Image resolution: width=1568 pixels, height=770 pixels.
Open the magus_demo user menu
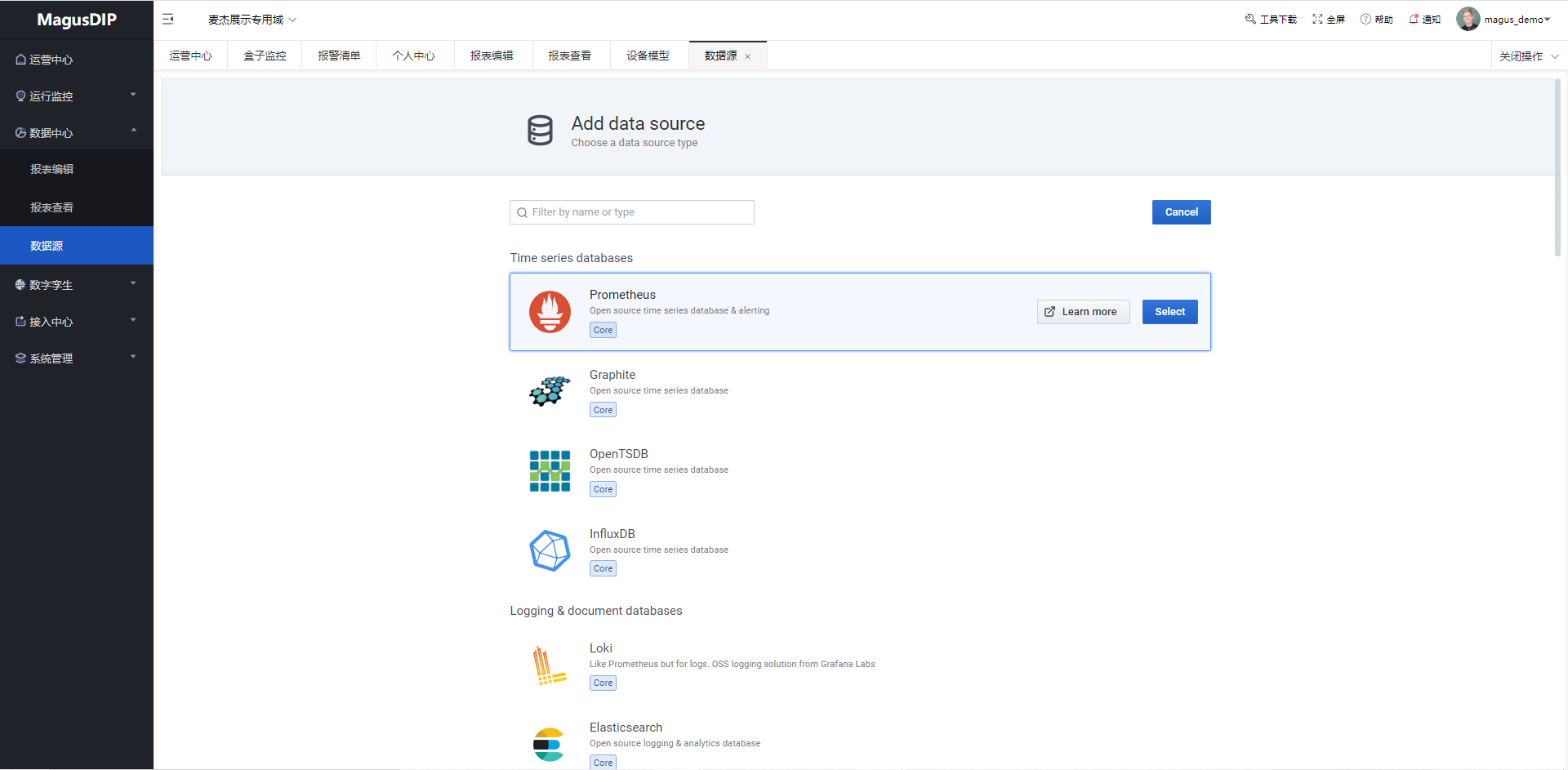[1517, 20]
